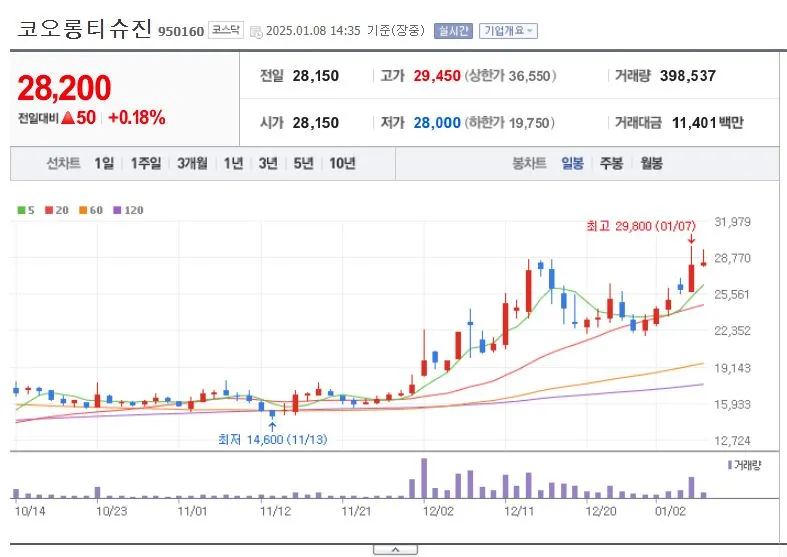Select the 1년 line chart tab
The height and width of the screenshot is (557, 787).
[x=233, y=163]
